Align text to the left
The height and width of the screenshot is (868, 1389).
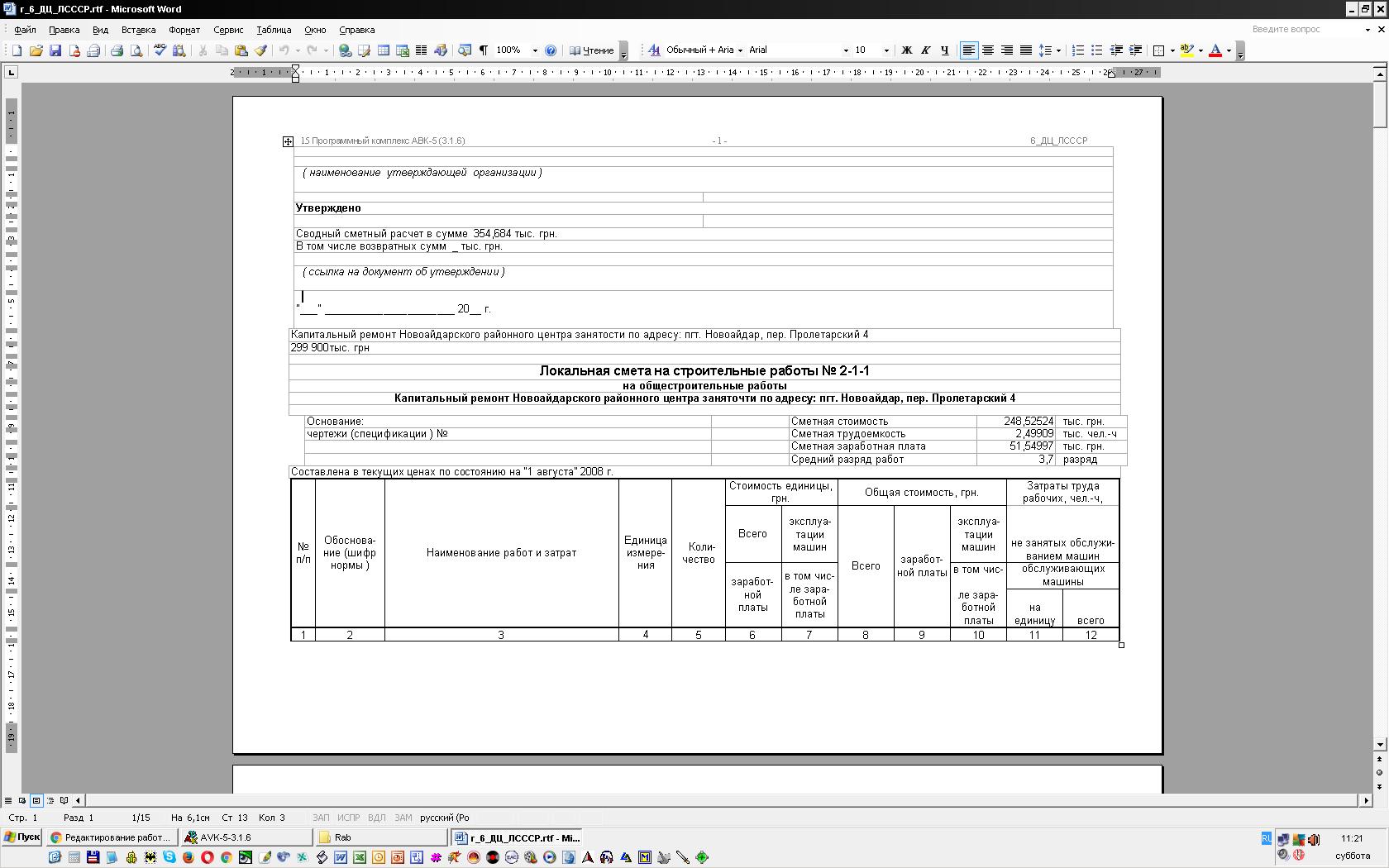click(x=968, y=50)
